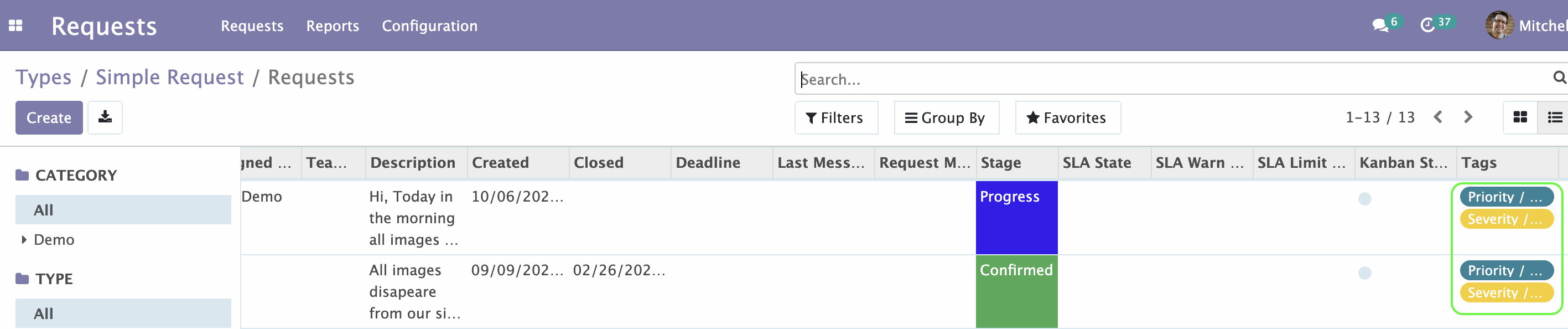
Task: Click the search magnifier icon
Action: (1560, 78)
